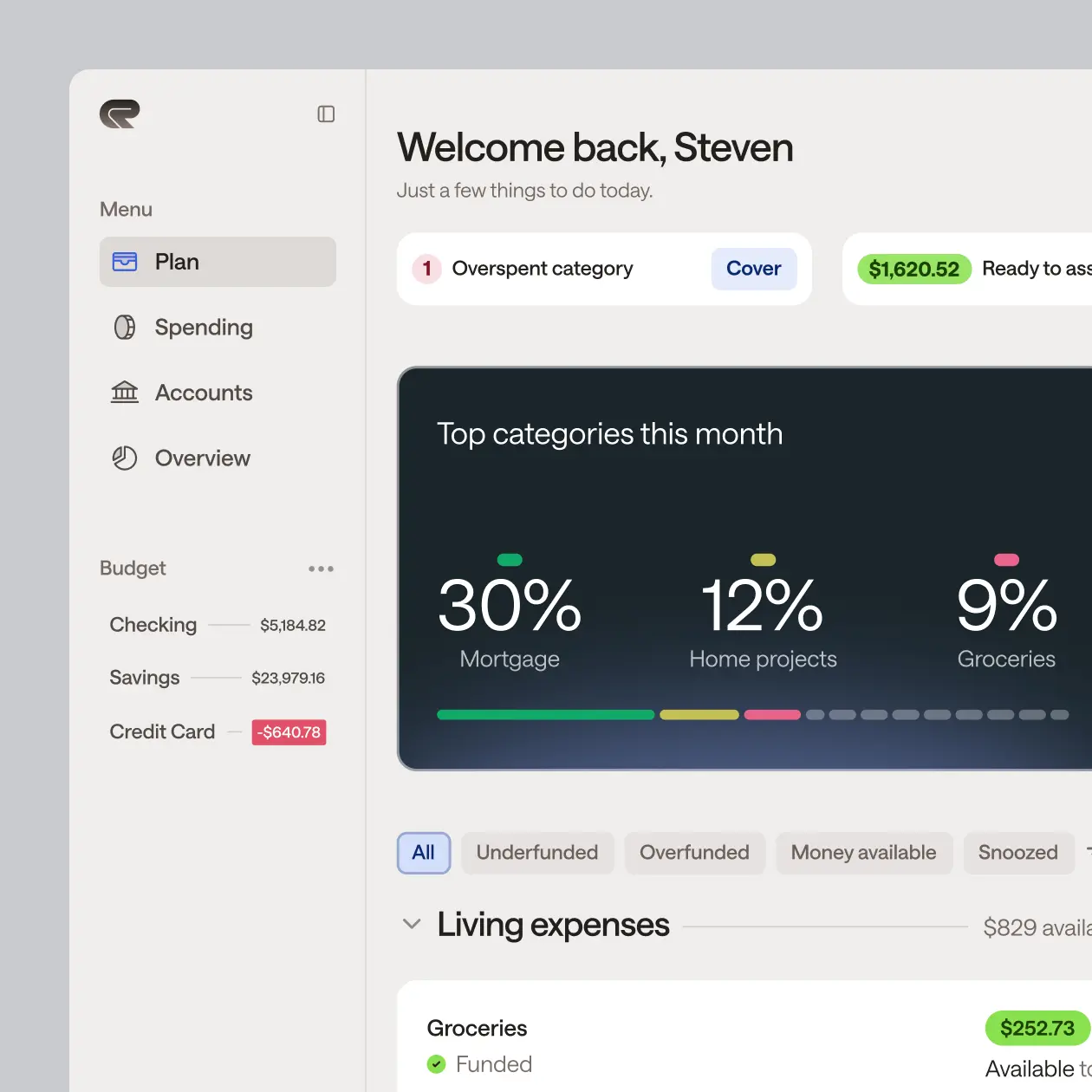Open the Checking account row

(x=218, y=625)
